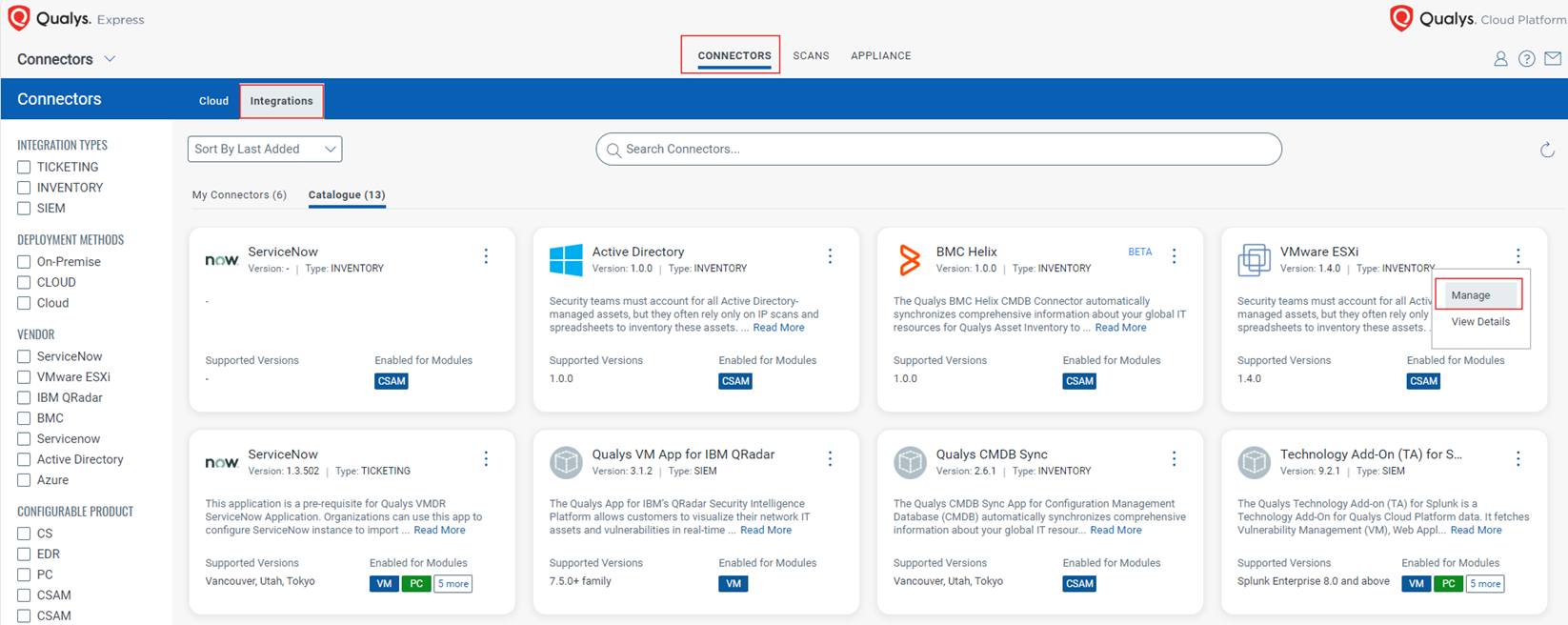The width and height of the screenshot is (1568, 625).
Task: Open the mail messages icon
Action: tap(1553, 59)
